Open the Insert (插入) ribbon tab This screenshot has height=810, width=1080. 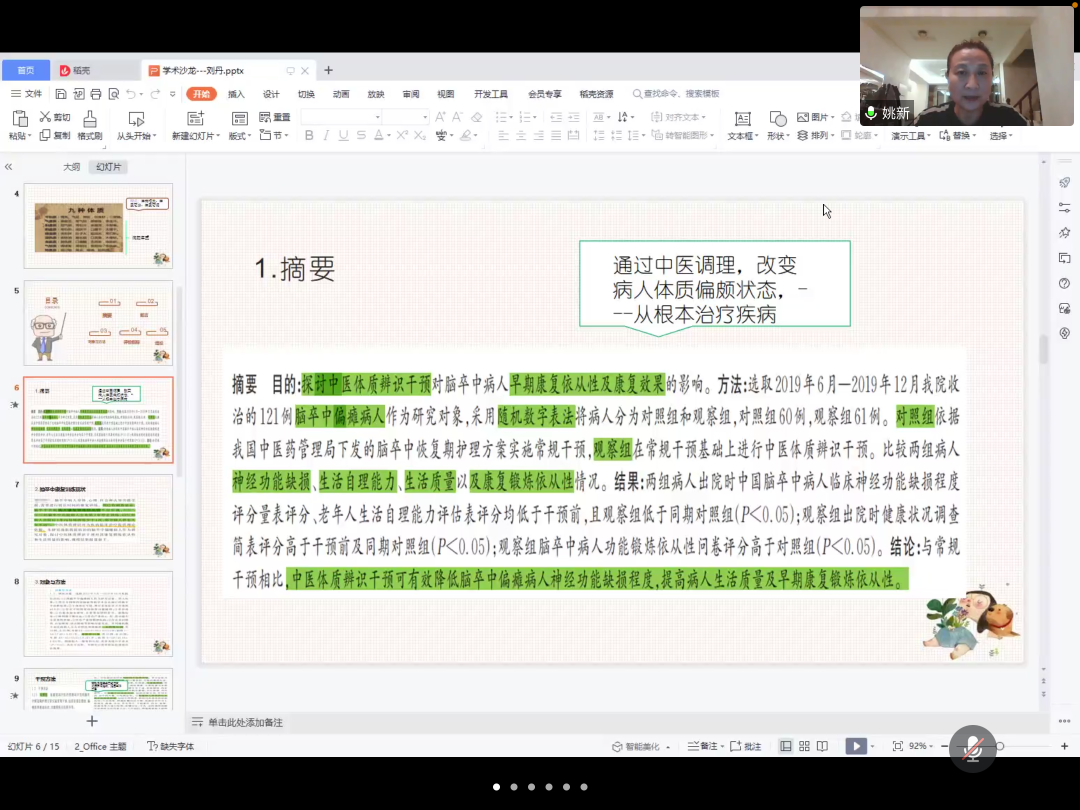point(236,94)
